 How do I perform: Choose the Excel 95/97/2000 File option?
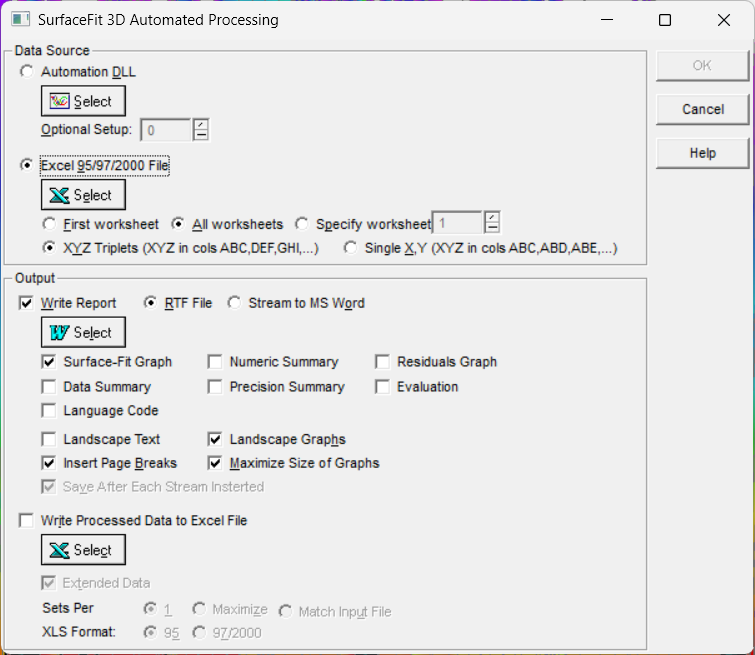[26, 165]
